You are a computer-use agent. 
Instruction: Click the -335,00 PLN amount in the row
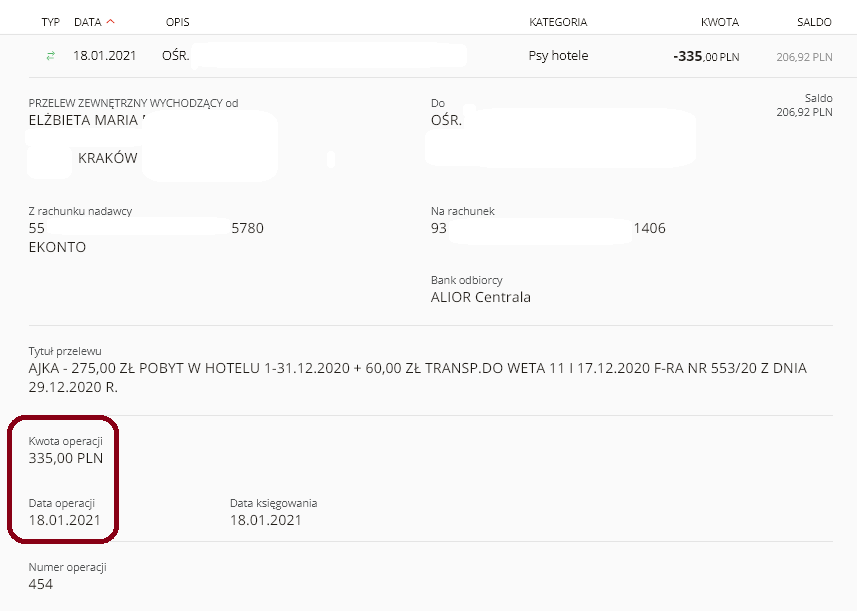(706, 56)
